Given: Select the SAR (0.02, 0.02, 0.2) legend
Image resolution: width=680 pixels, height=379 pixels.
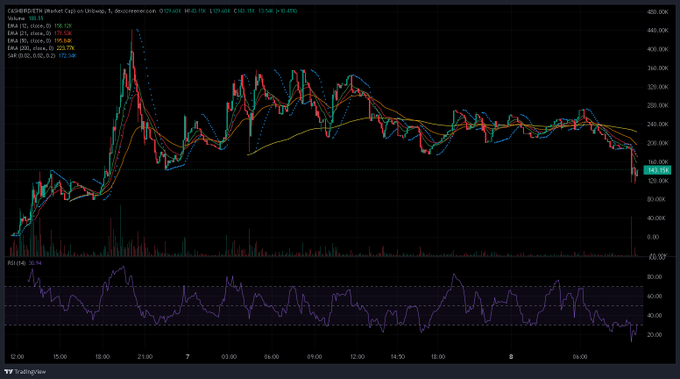Looking at the screenshot, I should (x=42, y=56).
